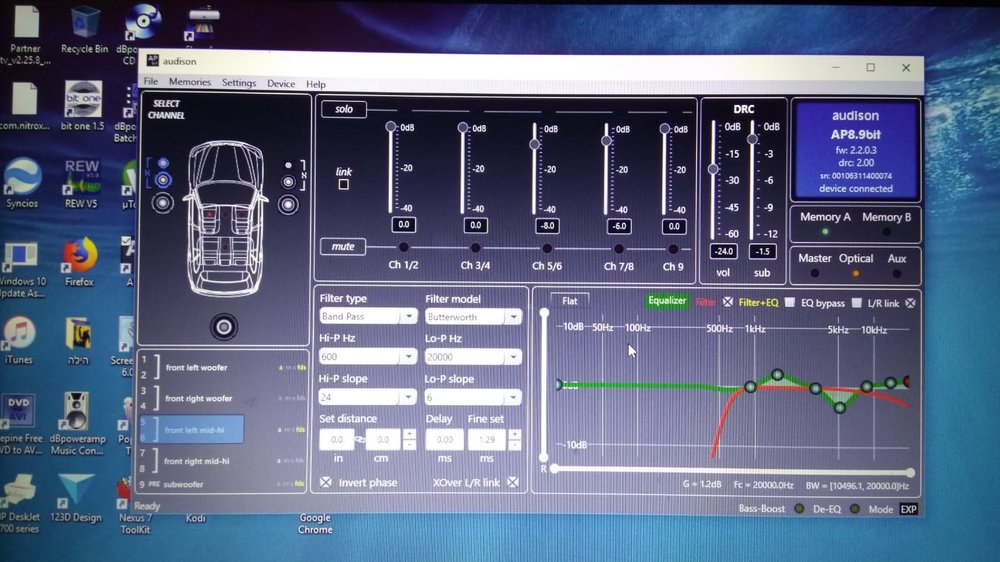Click the audison app icon in title bar
1000x562 pixels.
(x=152, y=61)
